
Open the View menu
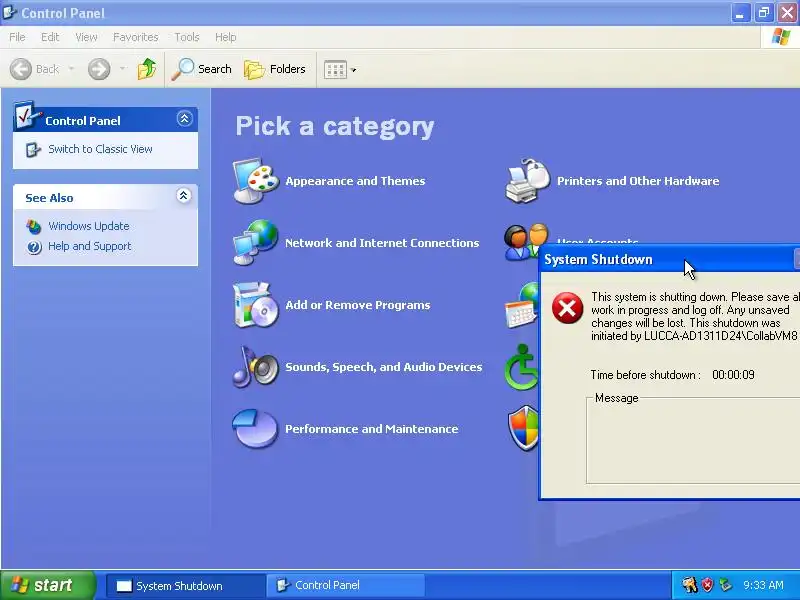(x=86, y=37)
